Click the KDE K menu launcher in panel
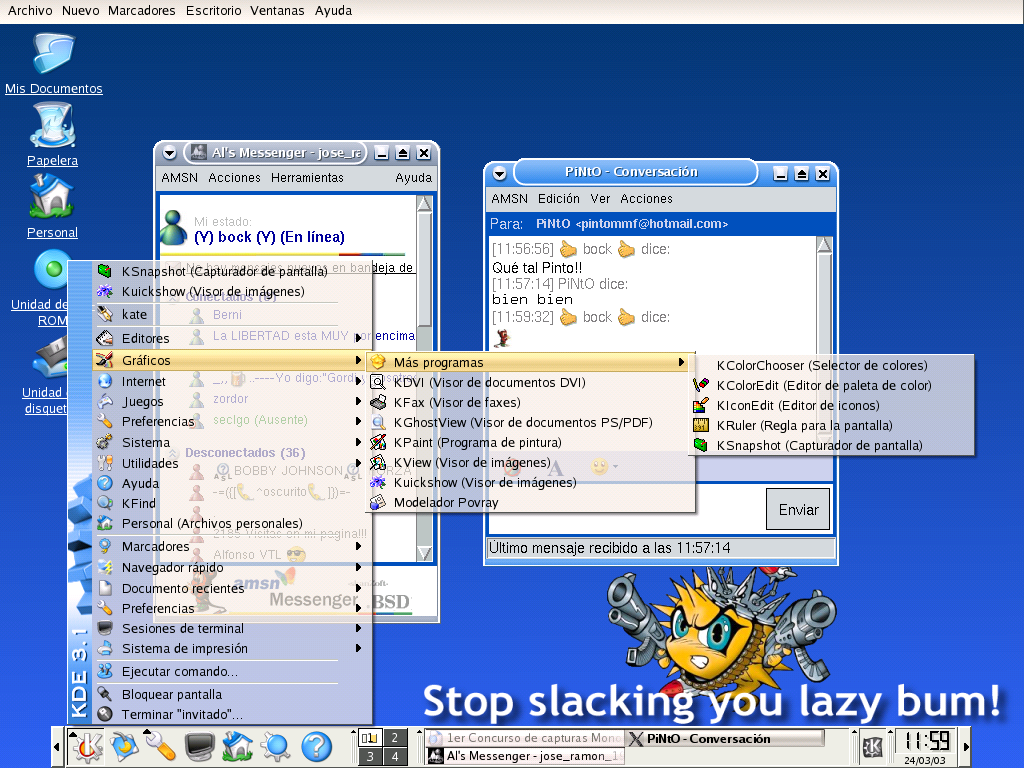 (87, 746)
